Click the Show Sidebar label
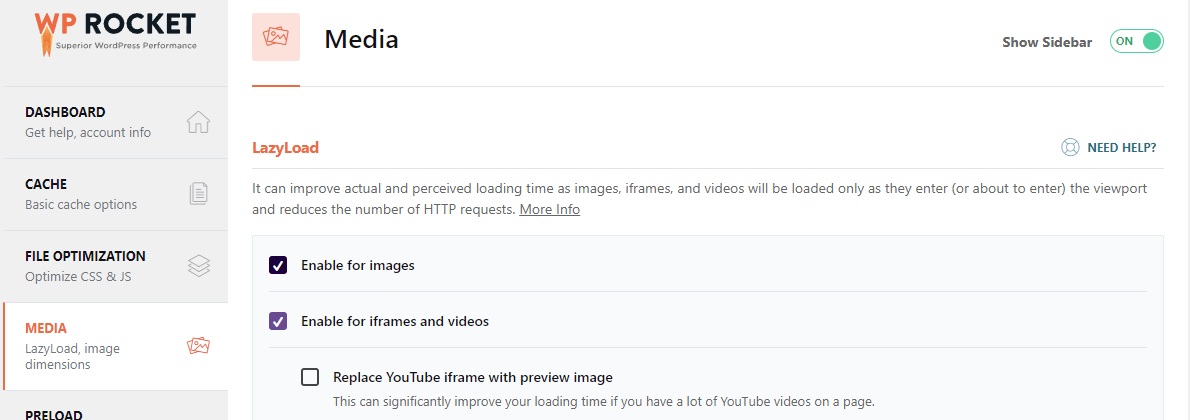This screenshot has height=420, width=1190. click(x=1047, y=43)
